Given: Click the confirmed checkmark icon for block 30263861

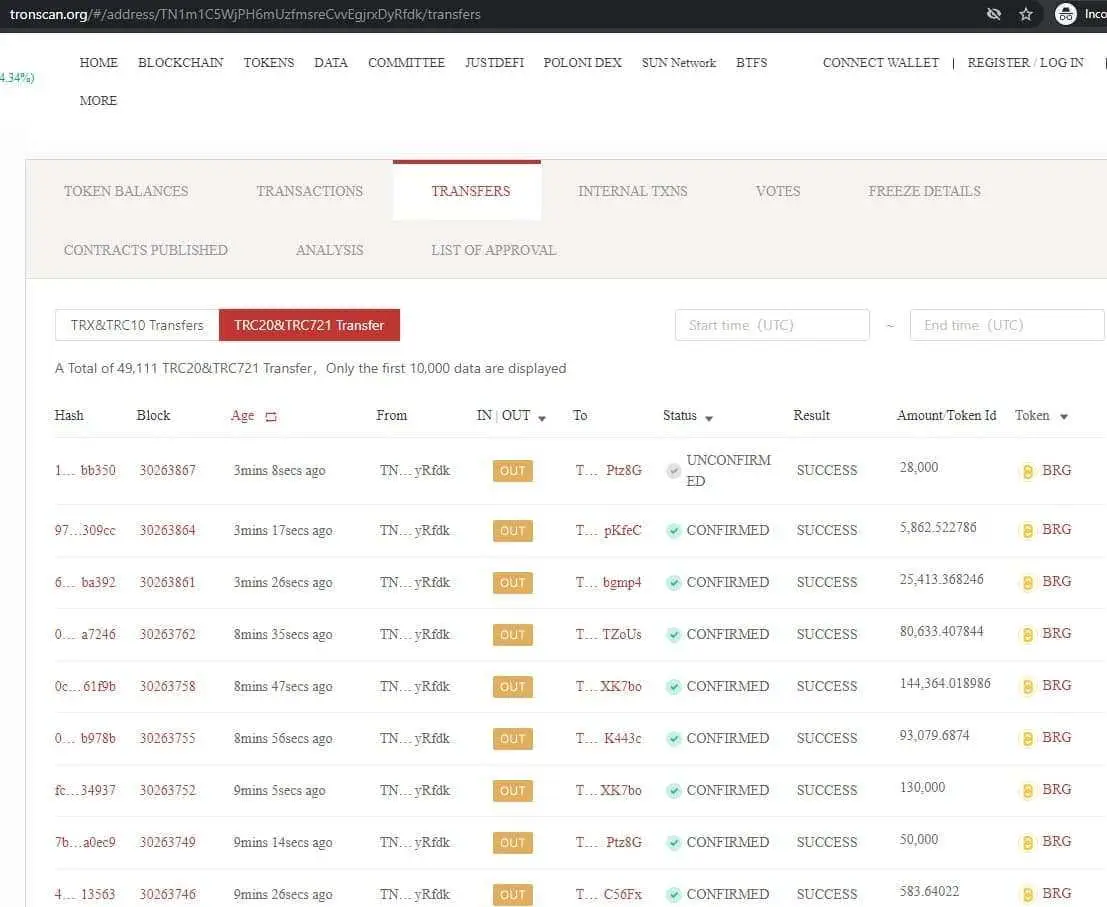Looking at the screenshot, I should coord(674,582).
